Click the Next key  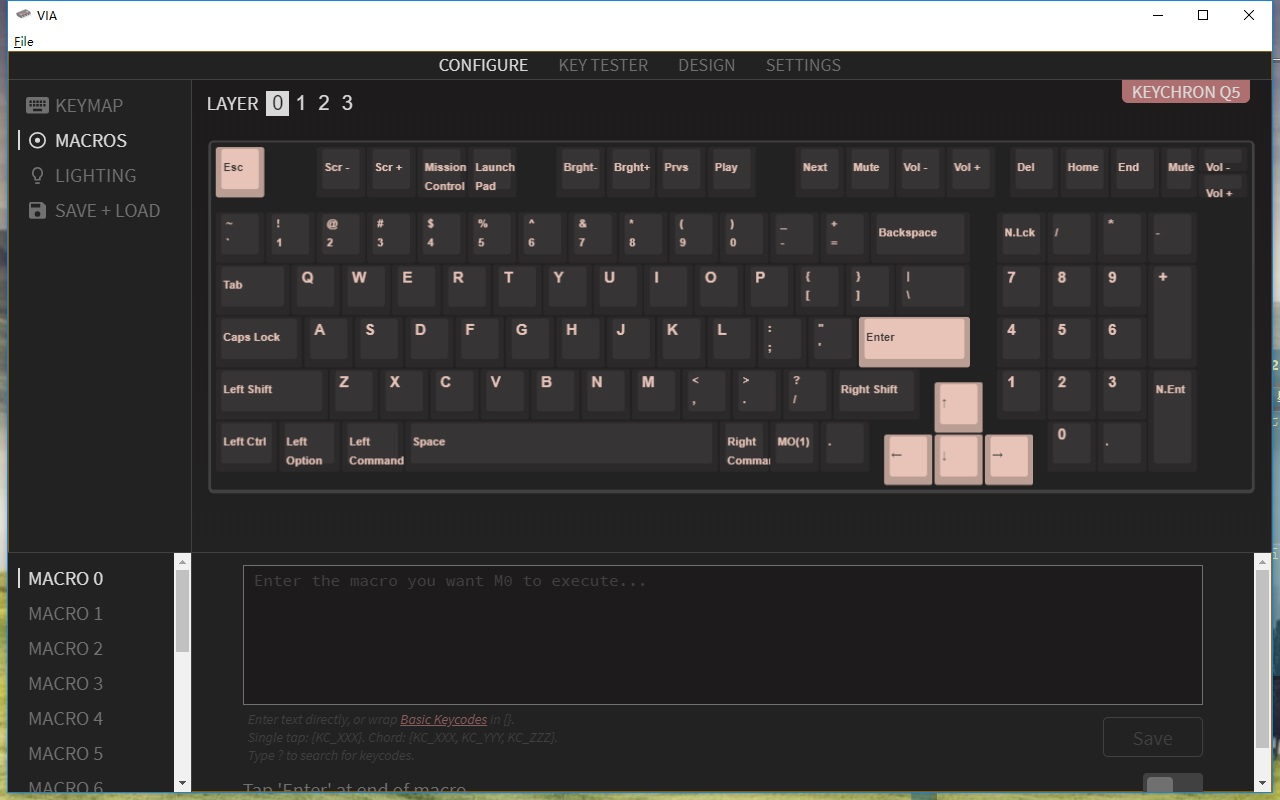(821, 172)
